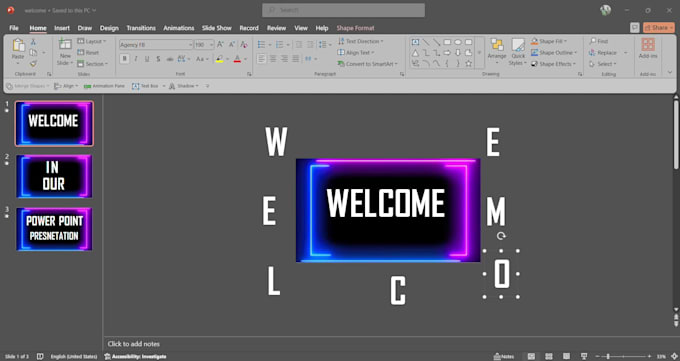Viewport: 680px width, 361px height.
Task: Collapse the ribbon with chevron
Action: pos(670,72)
